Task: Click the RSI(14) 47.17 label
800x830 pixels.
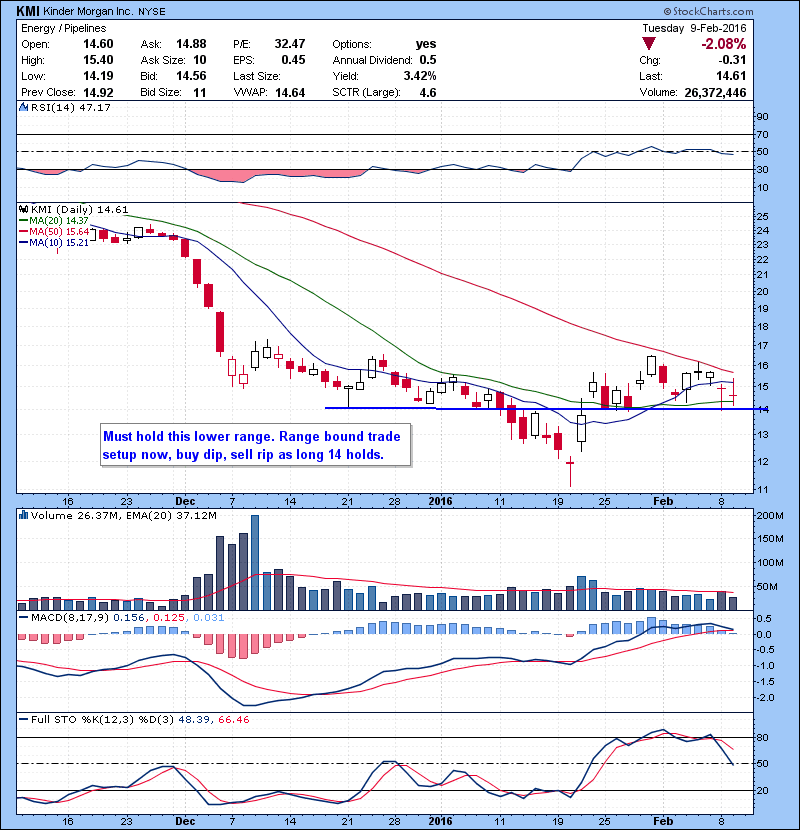Action: coord(71,107)
